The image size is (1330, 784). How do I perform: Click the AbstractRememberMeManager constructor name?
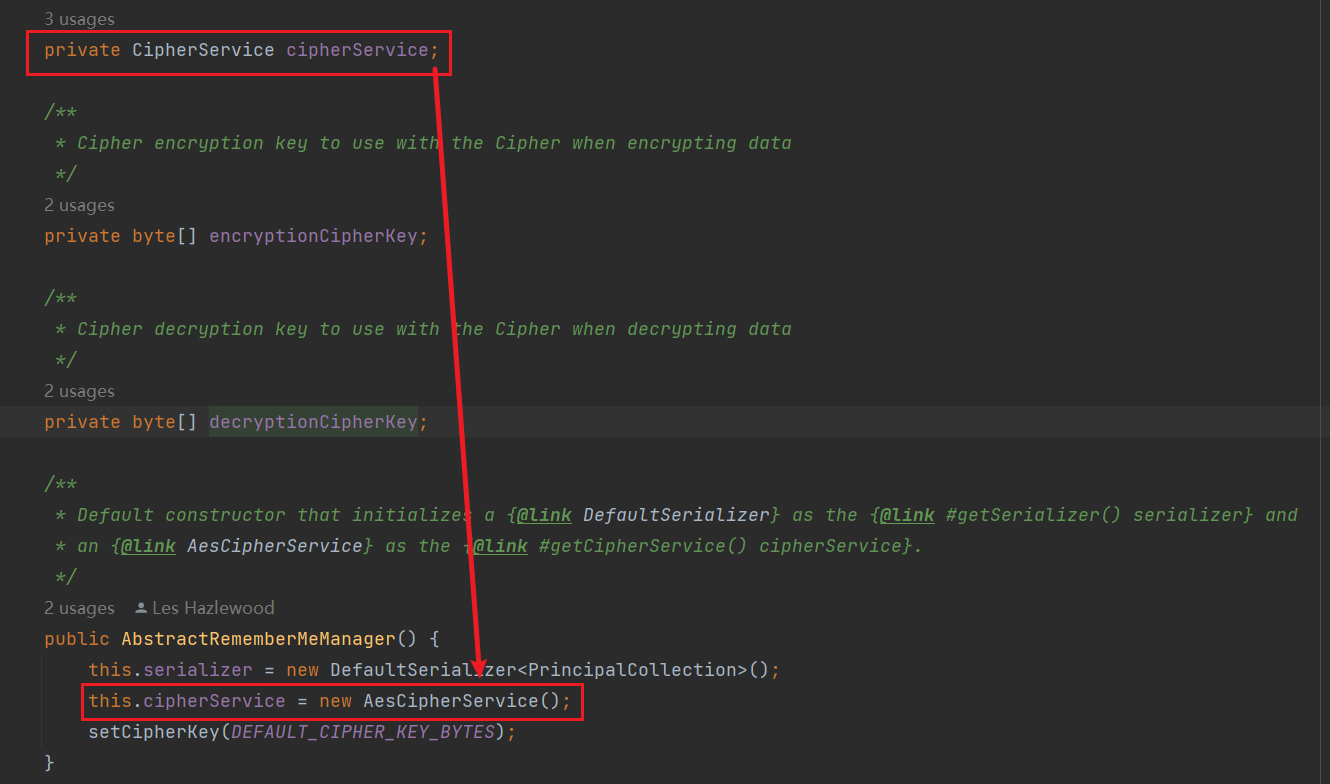point(259,638)
